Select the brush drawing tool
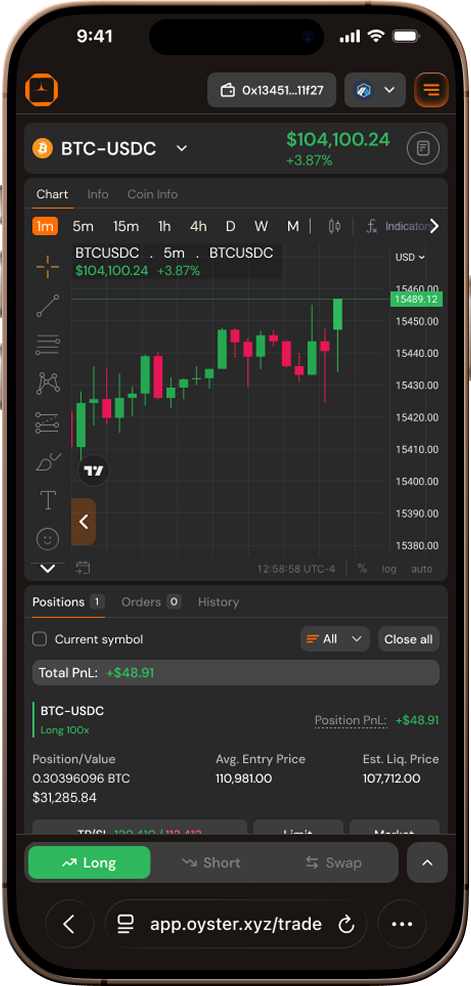The image size is (471, 986). [x=48, y=462]
